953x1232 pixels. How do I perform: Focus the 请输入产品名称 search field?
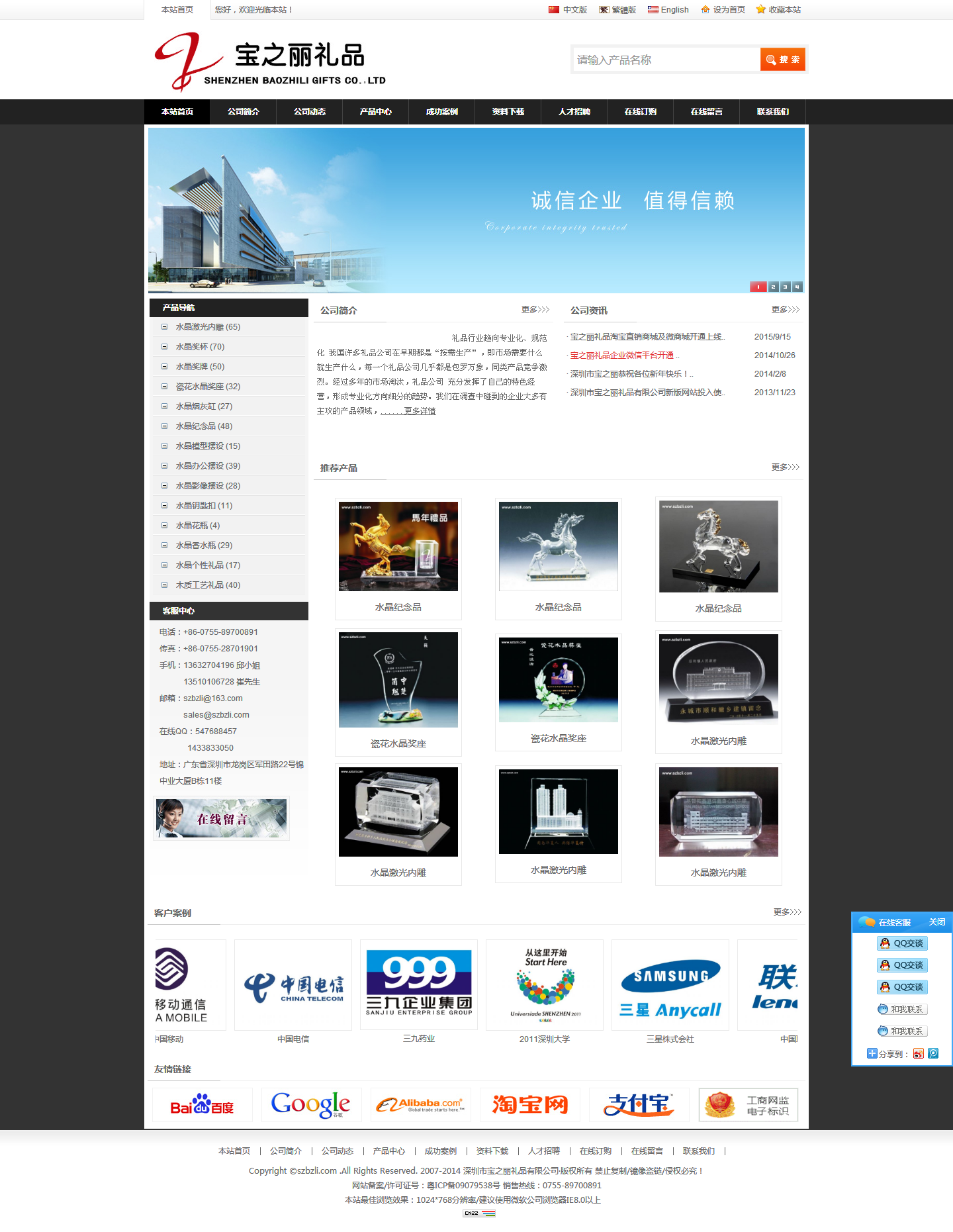tap(666, 60)
